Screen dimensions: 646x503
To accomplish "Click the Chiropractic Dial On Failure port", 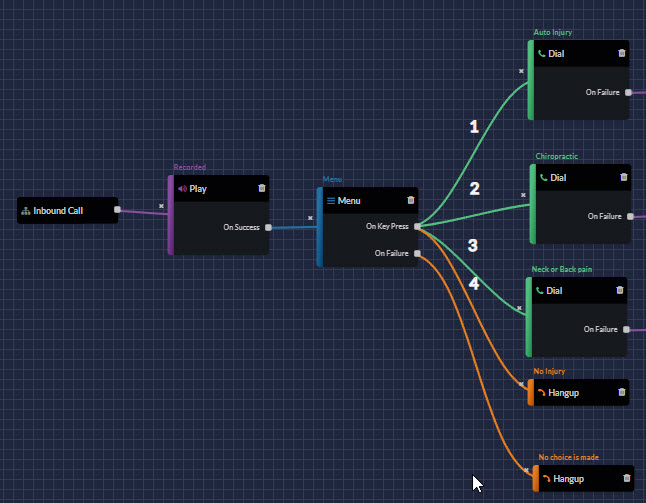I will point(630,215).
